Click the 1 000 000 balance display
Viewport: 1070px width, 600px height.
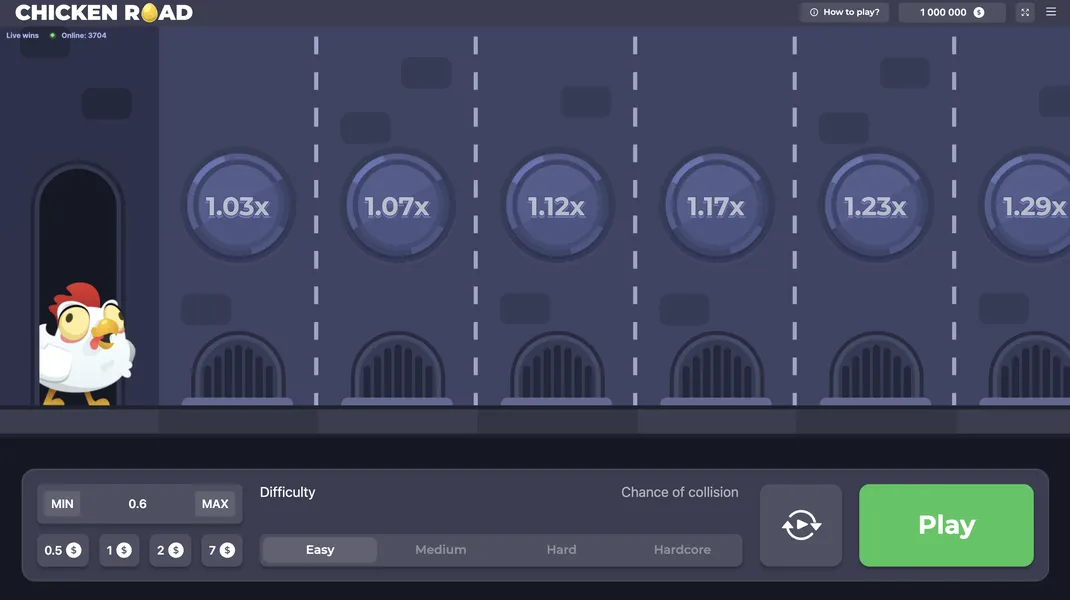pos(951,12)
